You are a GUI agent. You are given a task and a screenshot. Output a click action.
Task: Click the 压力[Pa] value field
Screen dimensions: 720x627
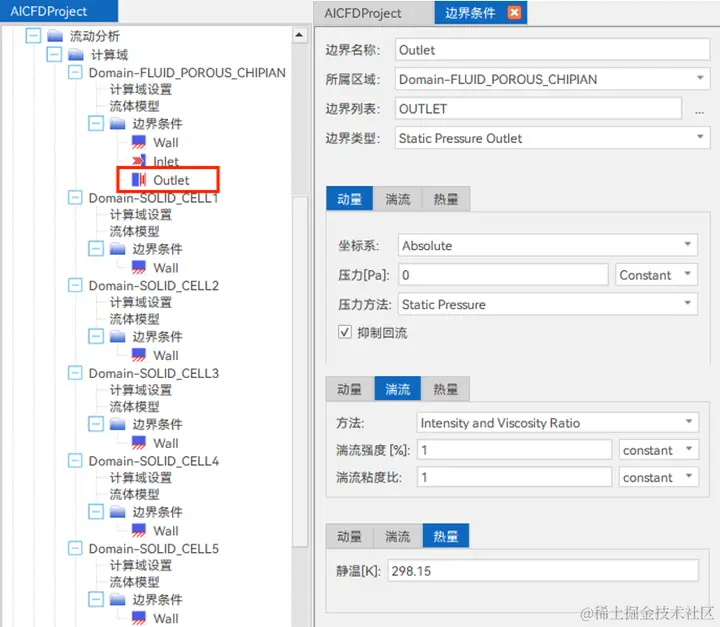tap(503, 275)
